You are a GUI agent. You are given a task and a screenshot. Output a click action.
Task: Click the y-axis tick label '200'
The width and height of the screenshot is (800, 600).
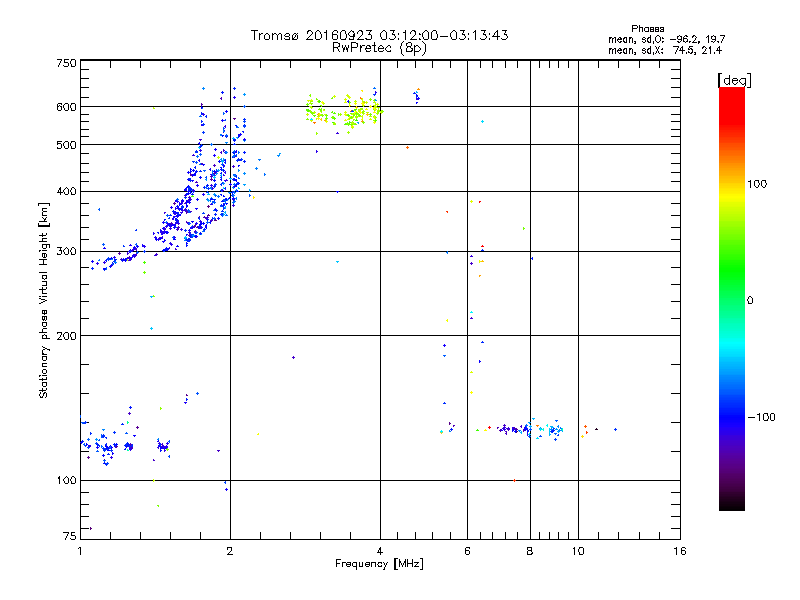click(x=66, y=336)
